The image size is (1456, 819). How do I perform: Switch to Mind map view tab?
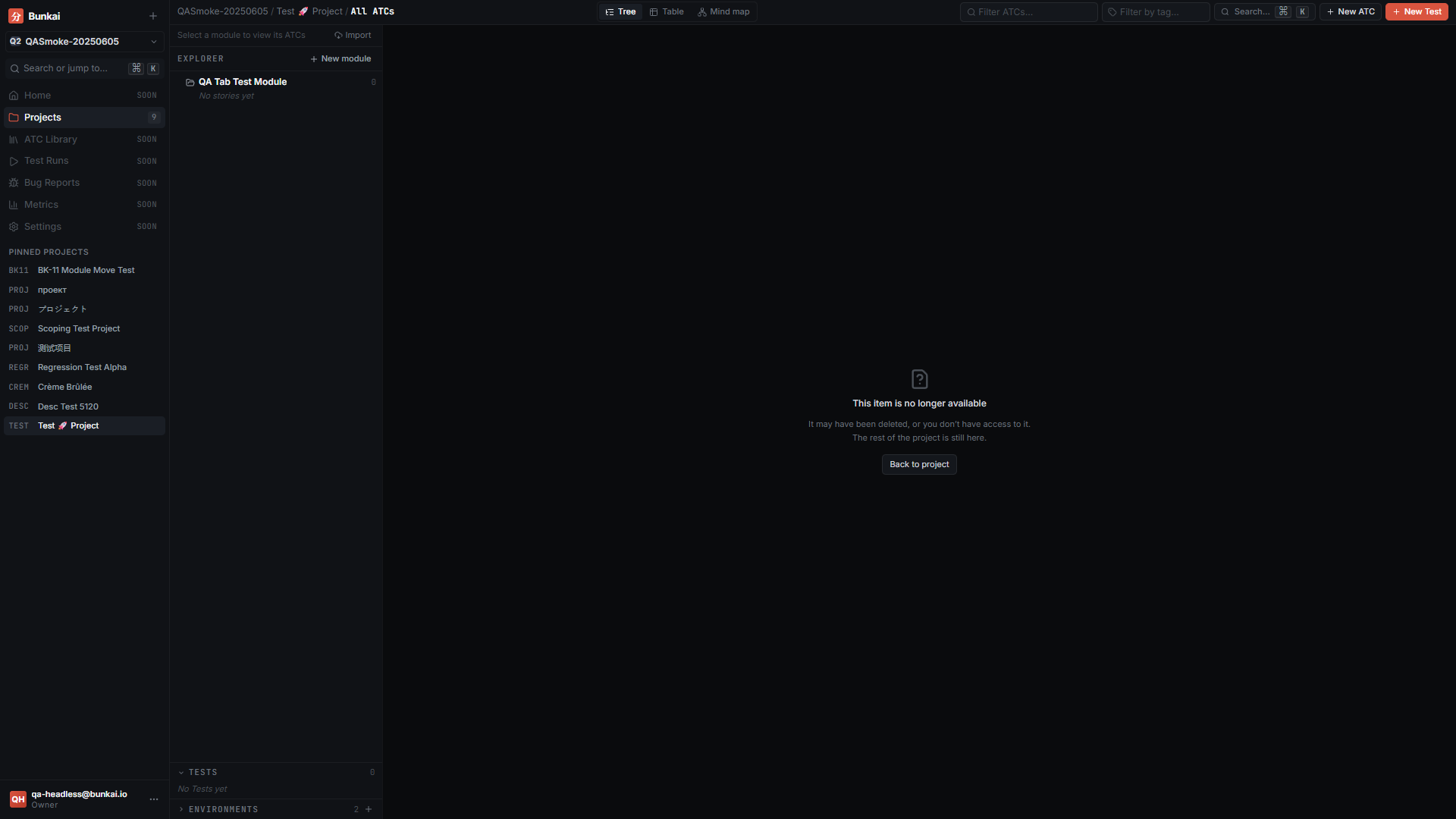pos(723,12)
